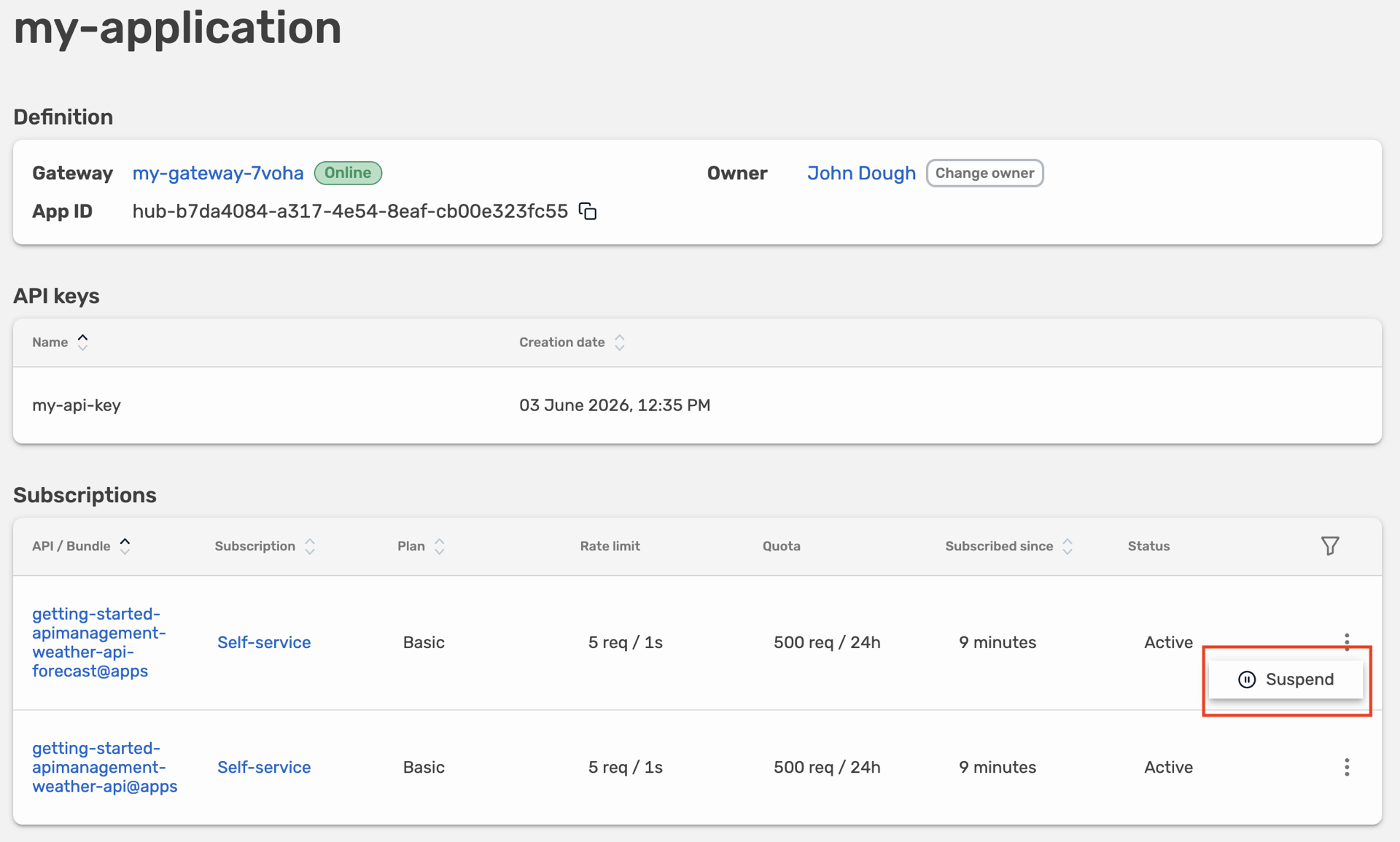Open the subscriptions filter
Image resolution: width=1400 pixels, height=842 pixels.
pyautogui.click(x=1330, y=546)
